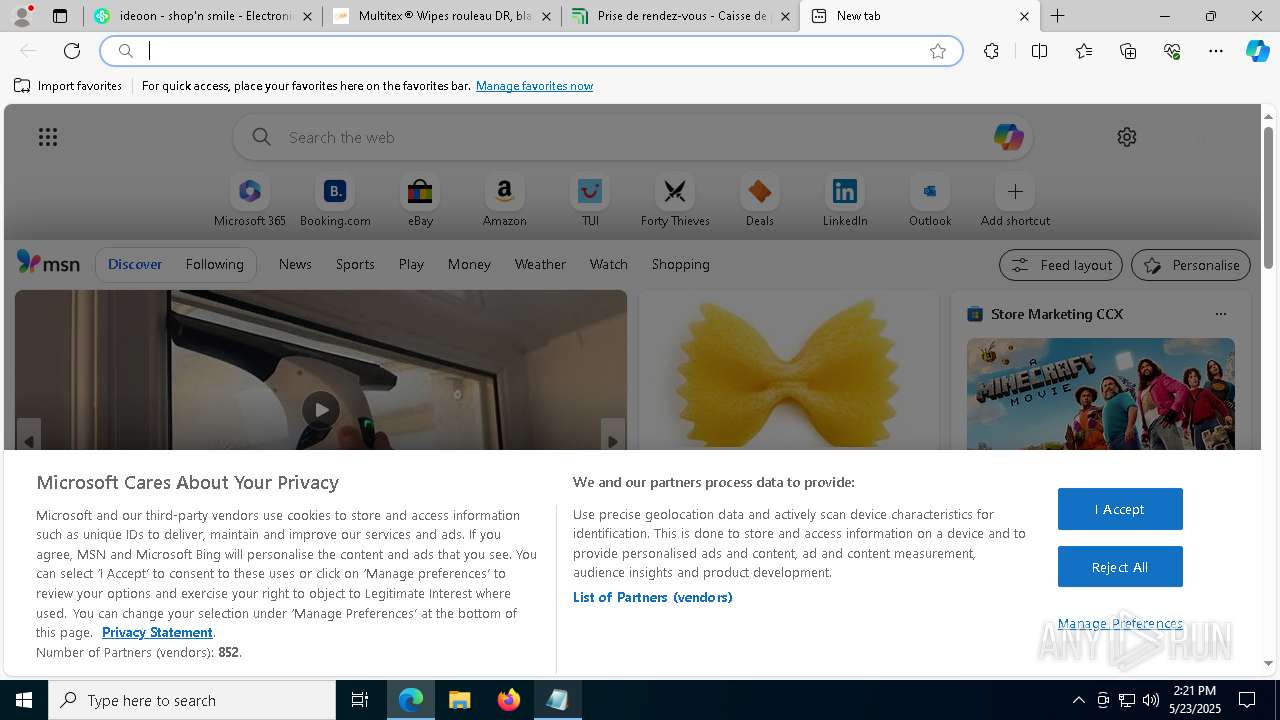
Task: Click the Personalise button
Action: point(1191,265)
